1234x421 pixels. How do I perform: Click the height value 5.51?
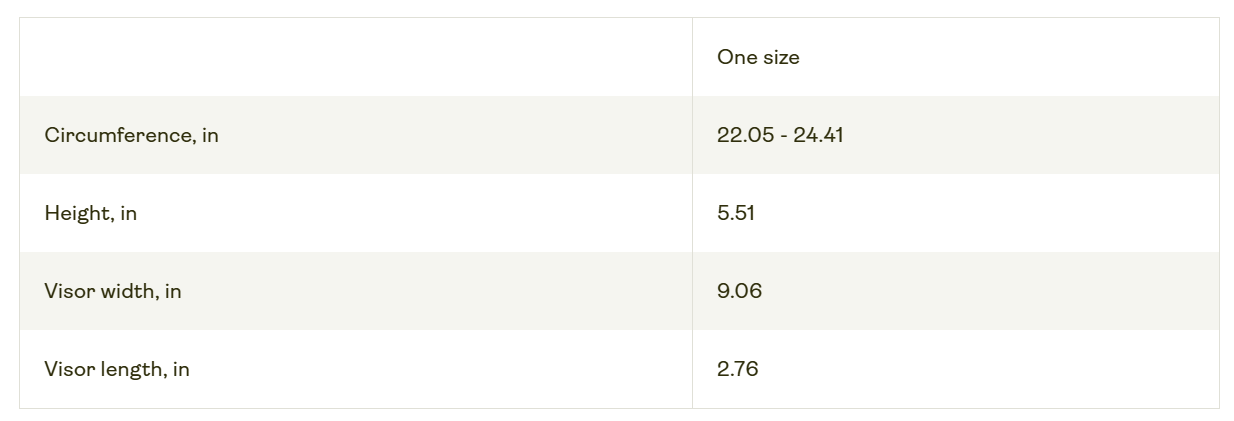tap(735, 213)
